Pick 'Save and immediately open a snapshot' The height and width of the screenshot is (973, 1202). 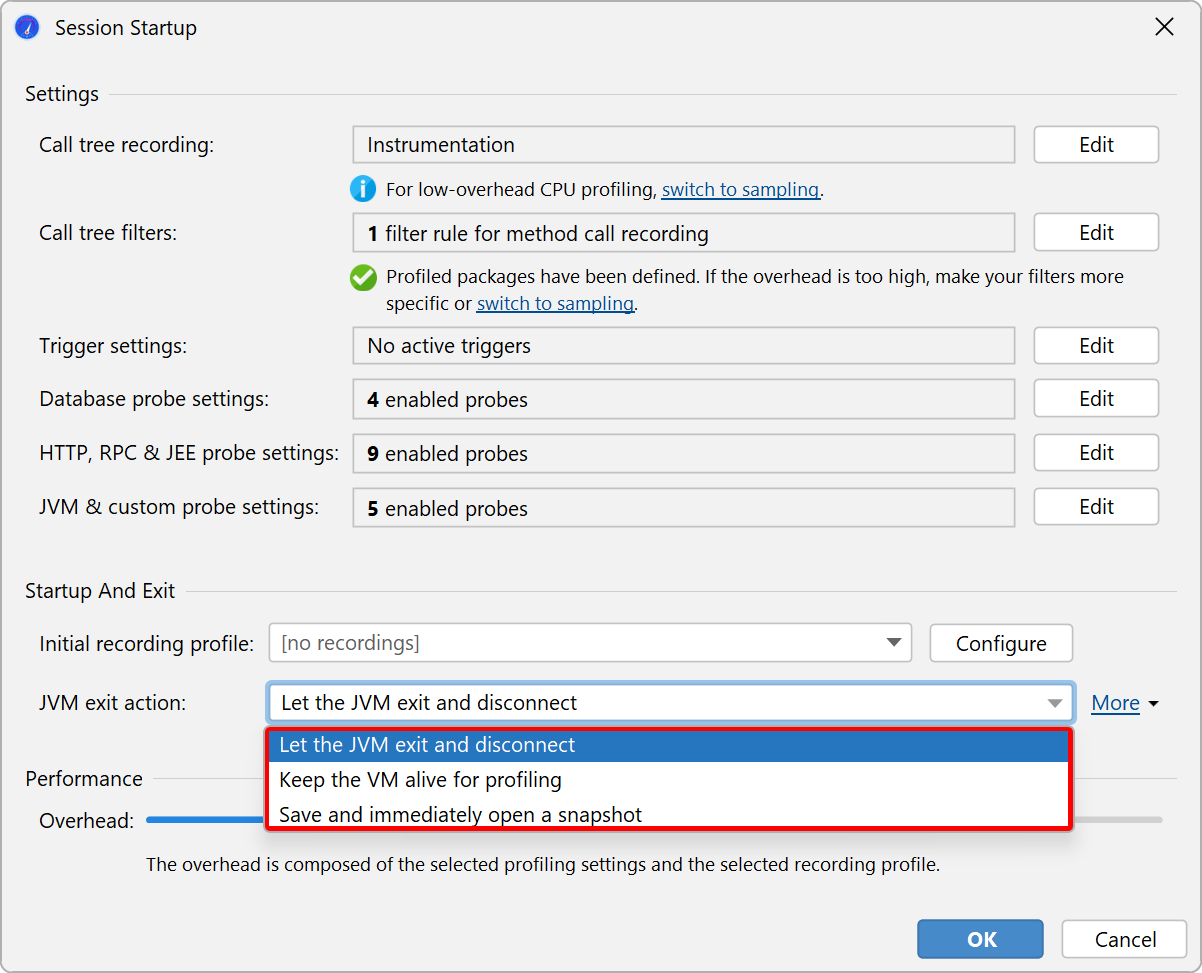(667, 814)
